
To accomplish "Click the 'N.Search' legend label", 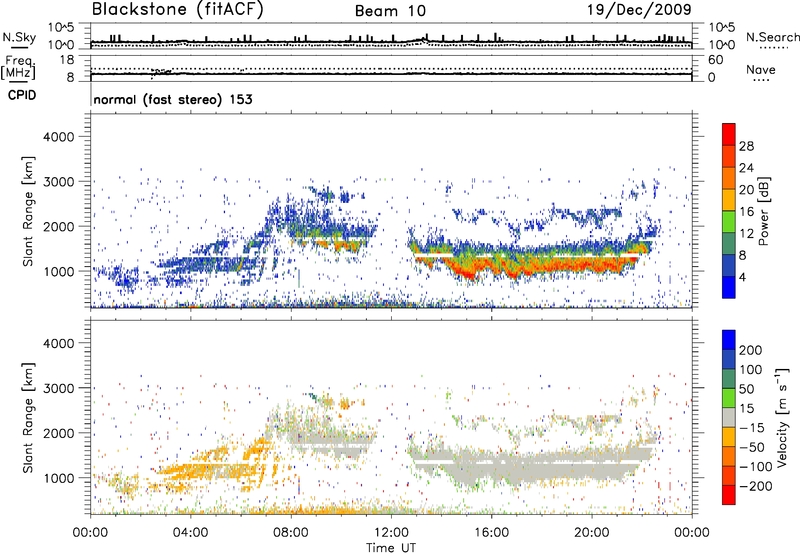I will 772,37.
